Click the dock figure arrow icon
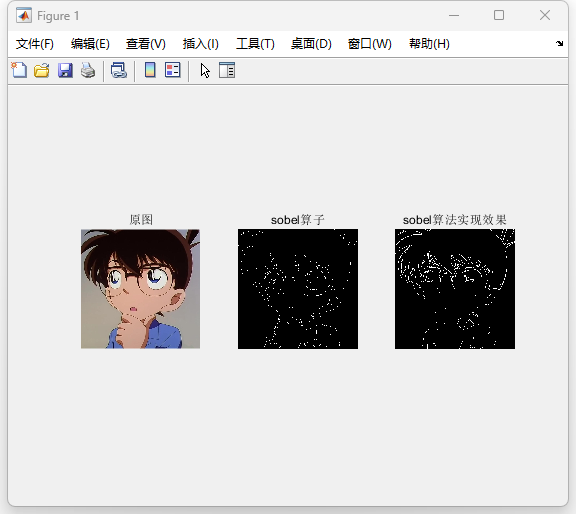 coord(559,43)
